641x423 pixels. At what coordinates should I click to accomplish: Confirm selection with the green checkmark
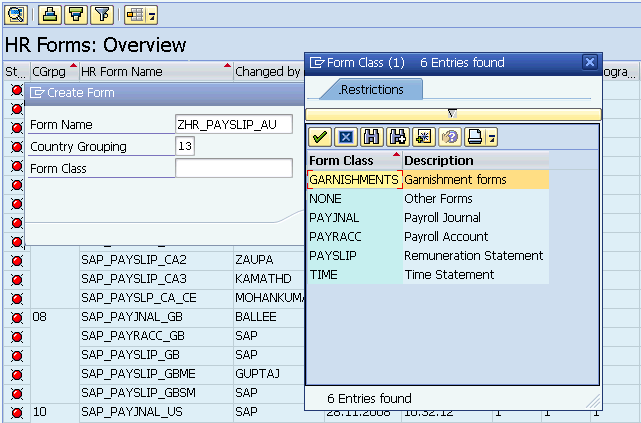point(321,137)
